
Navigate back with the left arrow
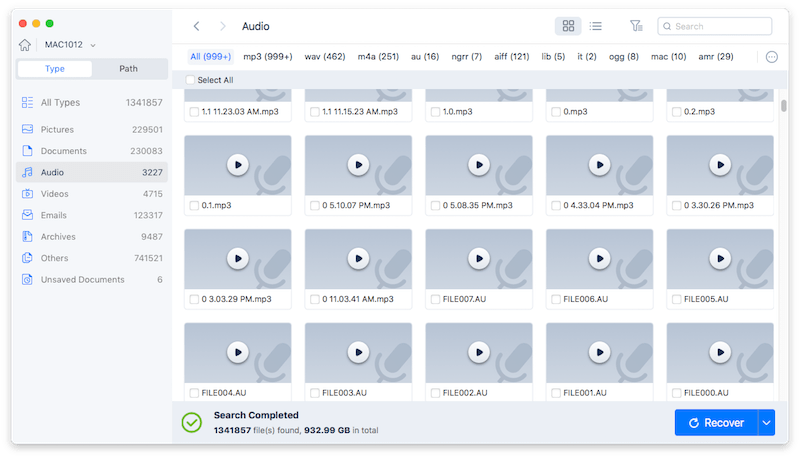196,26
